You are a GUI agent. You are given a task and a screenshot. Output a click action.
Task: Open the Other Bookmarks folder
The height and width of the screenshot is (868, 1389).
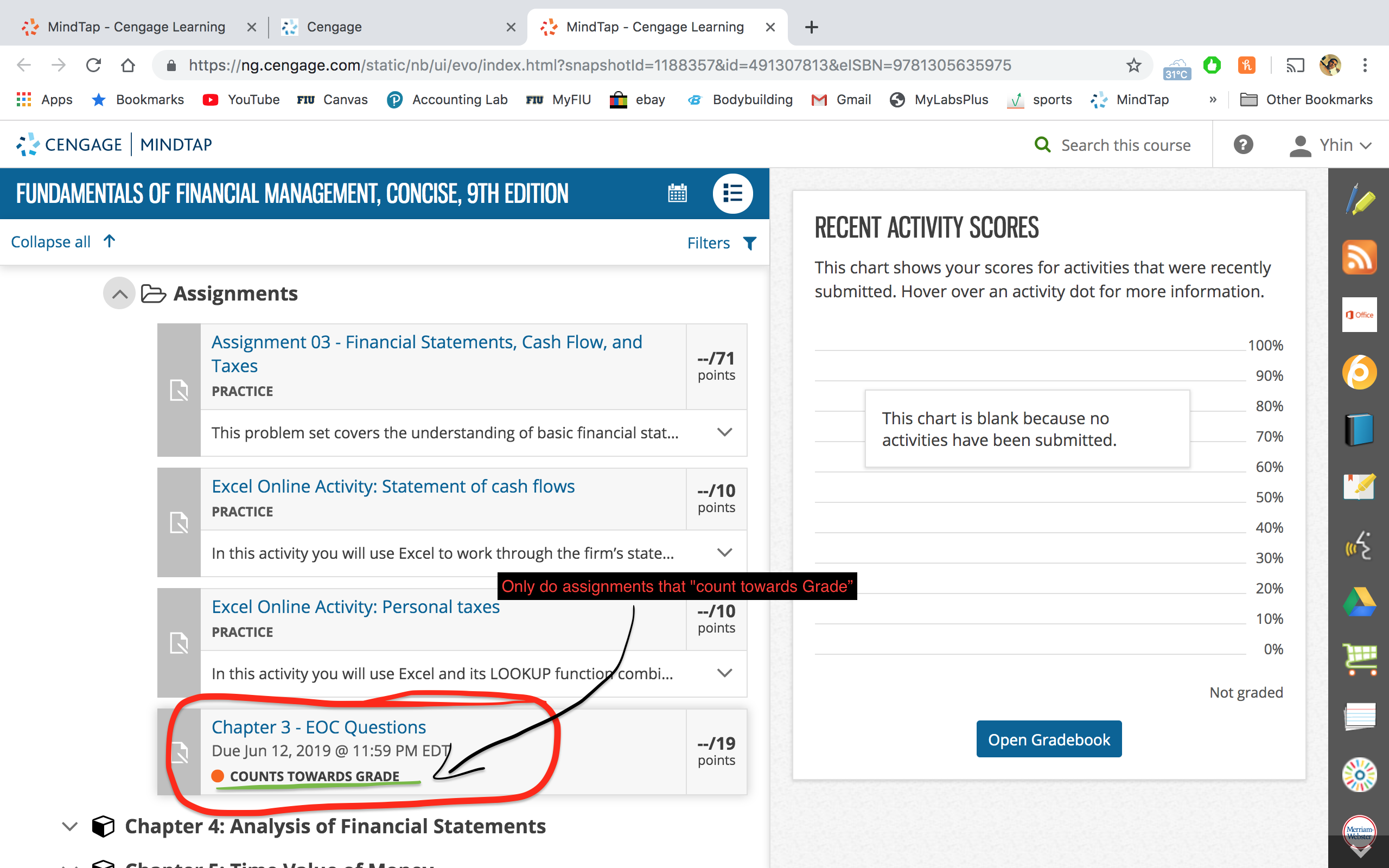pos(1307,100)
